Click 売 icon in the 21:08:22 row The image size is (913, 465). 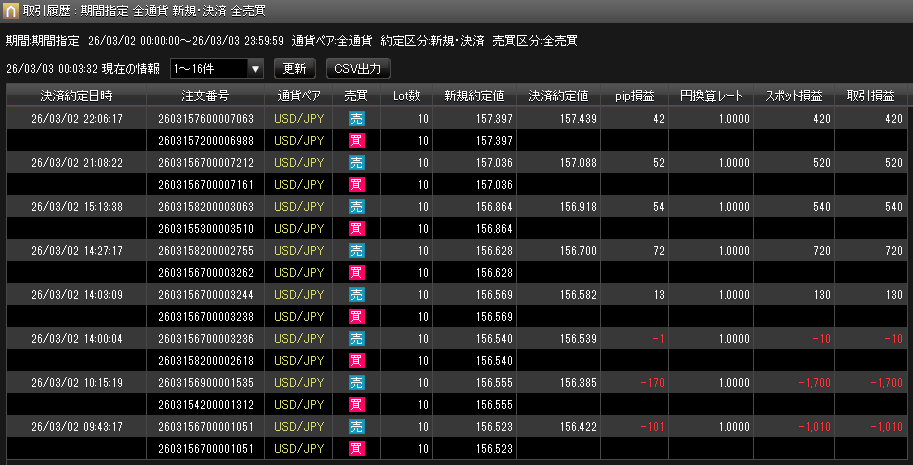pyautogui.click(x=356, y=163)
